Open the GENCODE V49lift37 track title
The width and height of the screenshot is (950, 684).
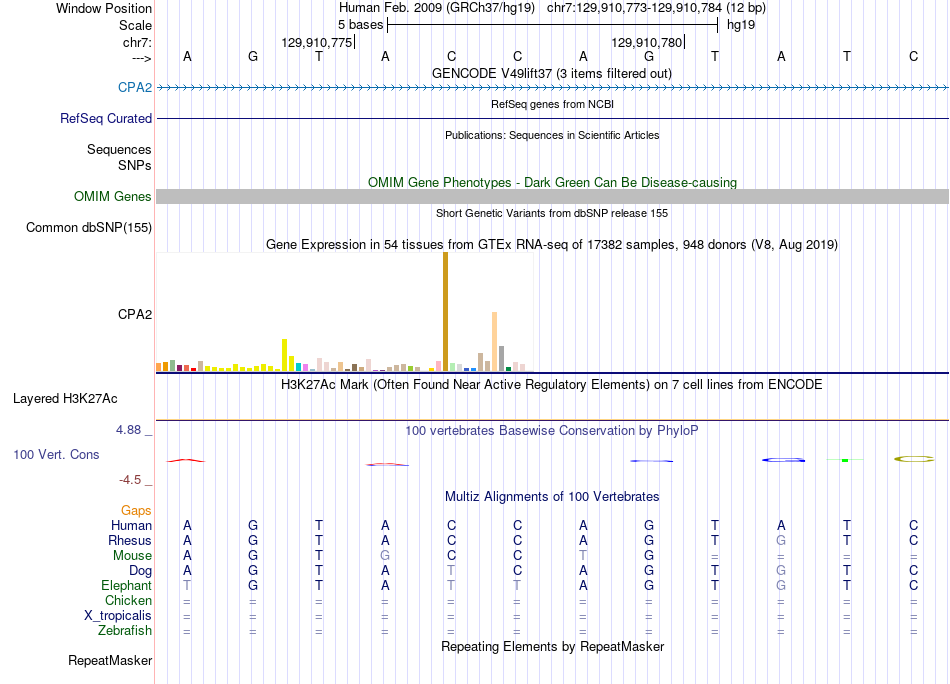552,73
